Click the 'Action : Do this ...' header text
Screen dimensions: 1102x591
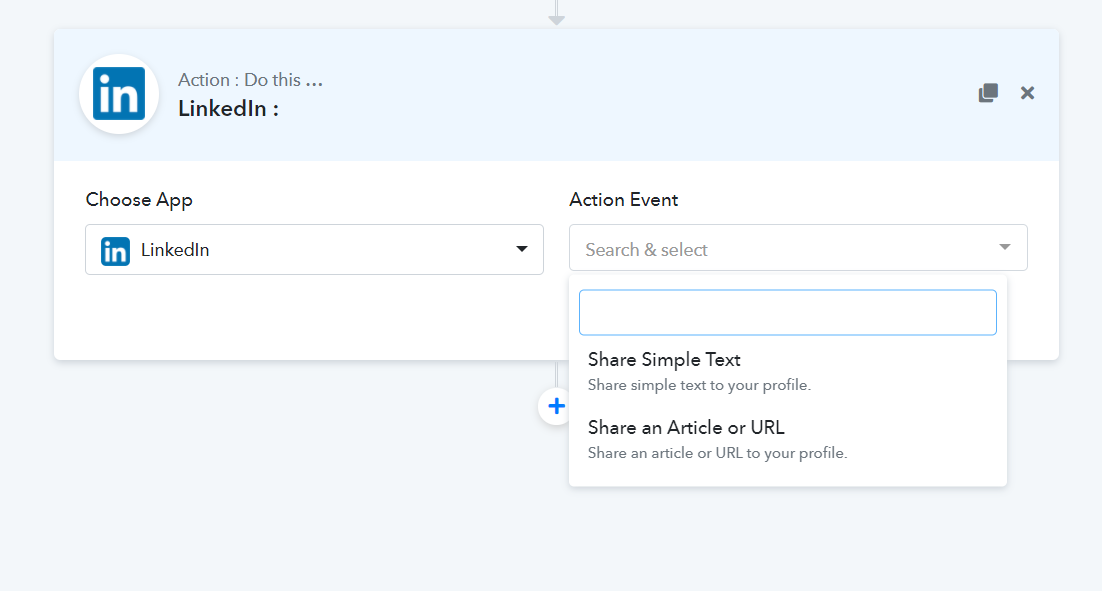[250, 80]
